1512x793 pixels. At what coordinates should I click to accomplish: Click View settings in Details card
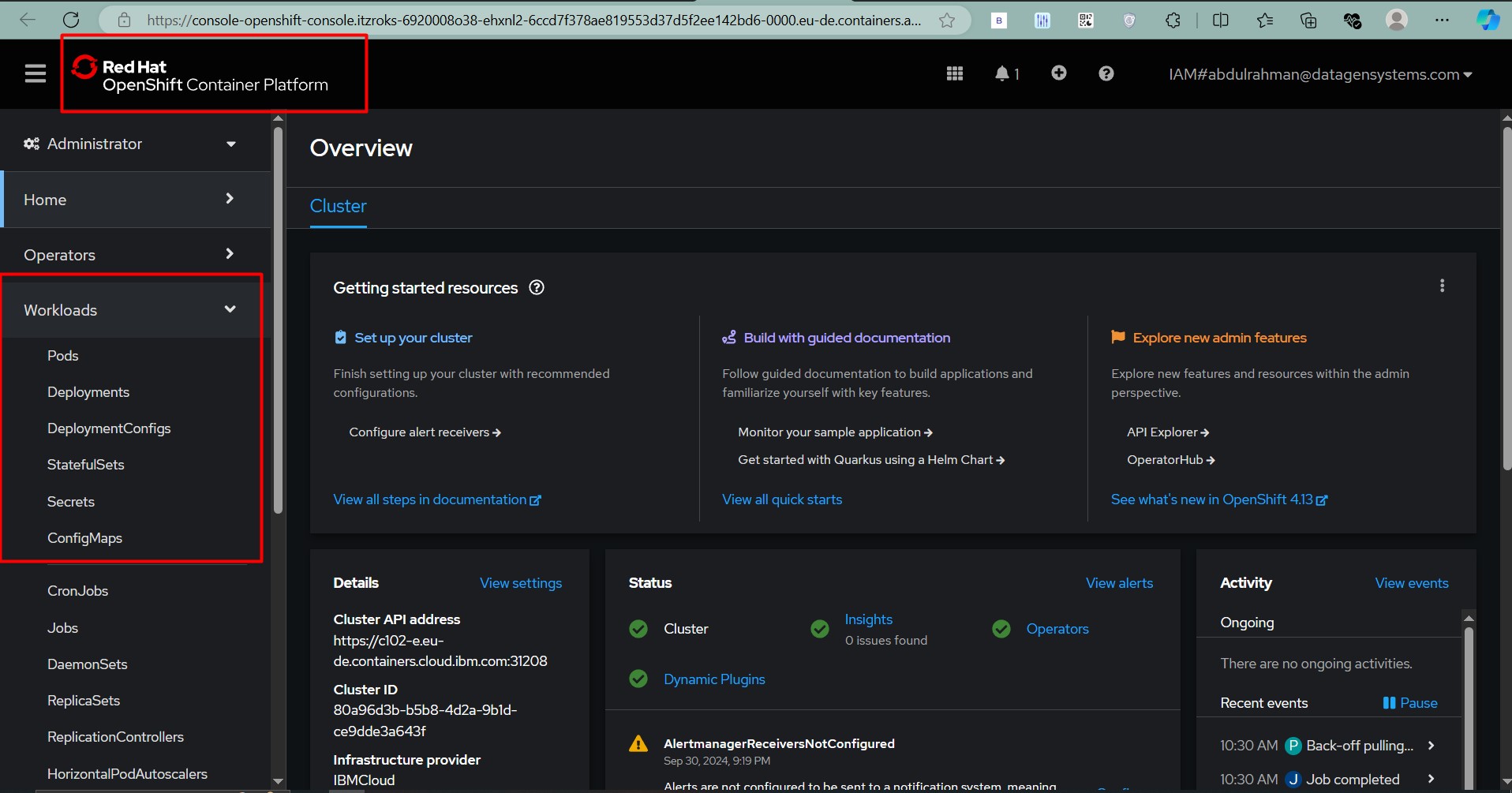(521, 583)
